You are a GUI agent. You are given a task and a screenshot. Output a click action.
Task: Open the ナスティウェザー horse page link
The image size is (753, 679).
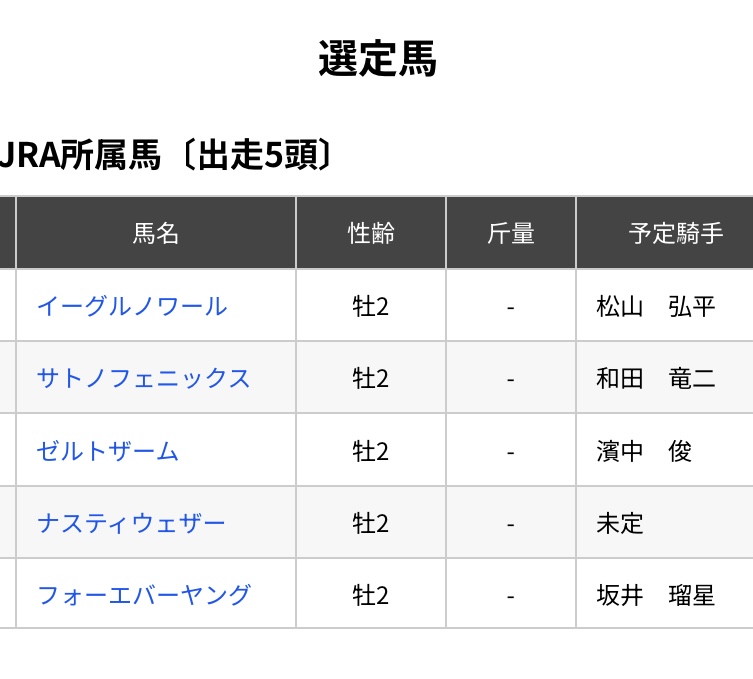tap(131, 523)
